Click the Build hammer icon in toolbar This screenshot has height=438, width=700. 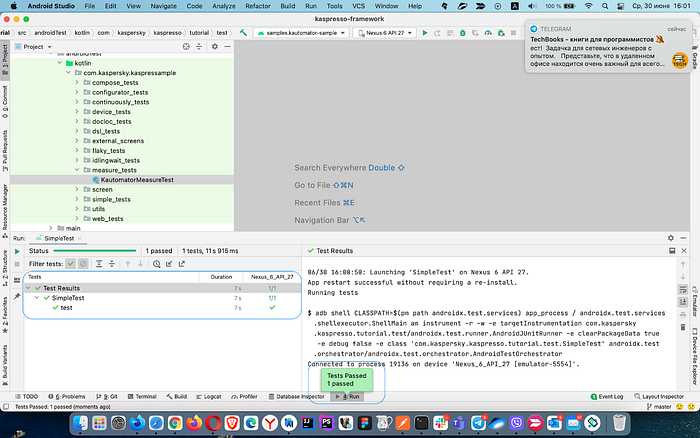tap(243, 33)
